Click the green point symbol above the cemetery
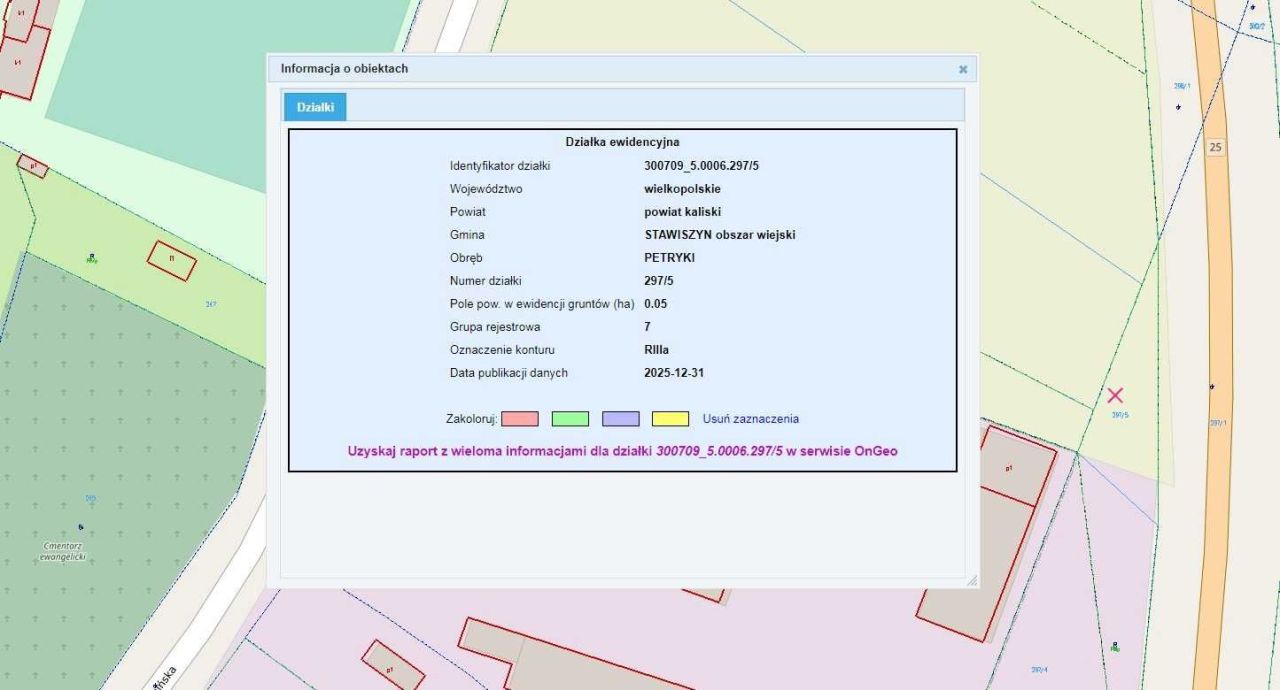The image size is (1280, 690). pyautogui.click(x=92, y=258)
